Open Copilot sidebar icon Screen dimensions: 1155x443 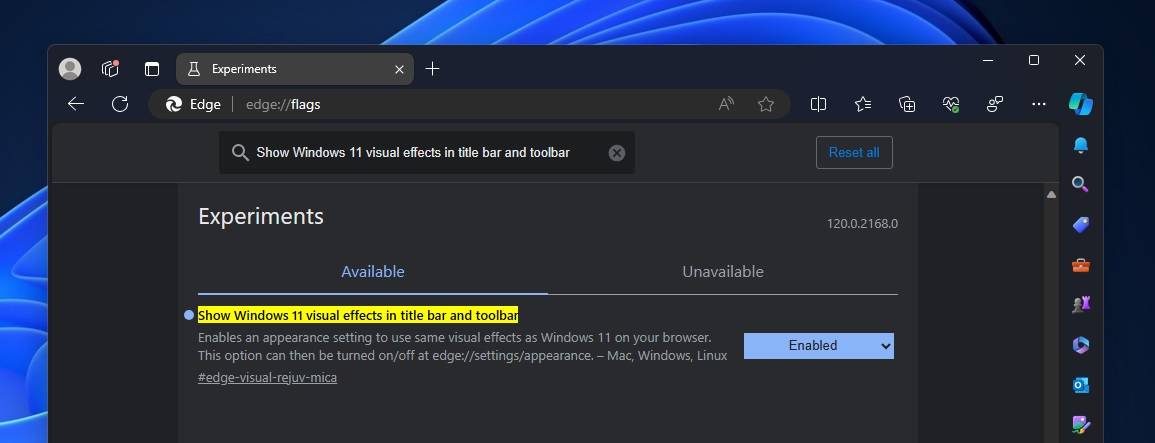click(1080, 104)
